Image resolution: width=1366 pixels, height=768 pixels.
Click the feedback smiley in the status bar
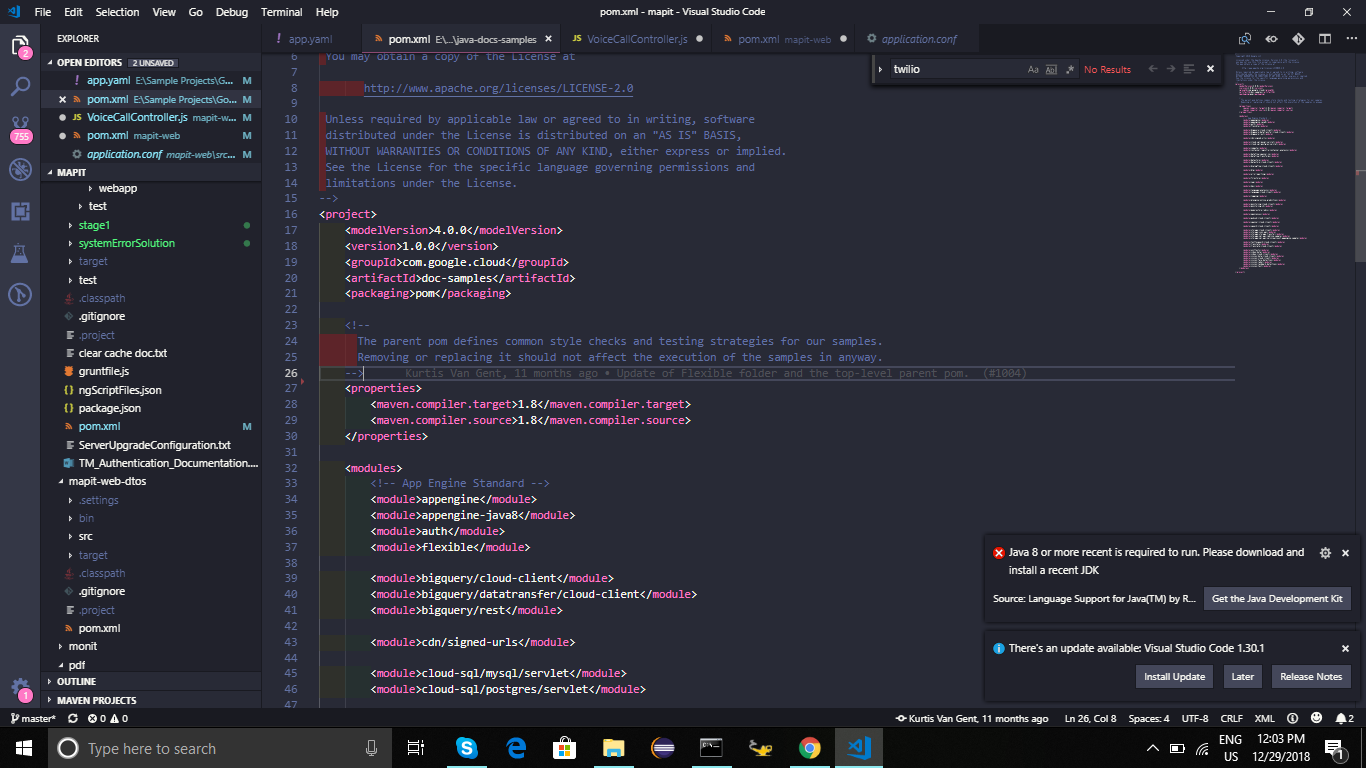[1316, 718]
